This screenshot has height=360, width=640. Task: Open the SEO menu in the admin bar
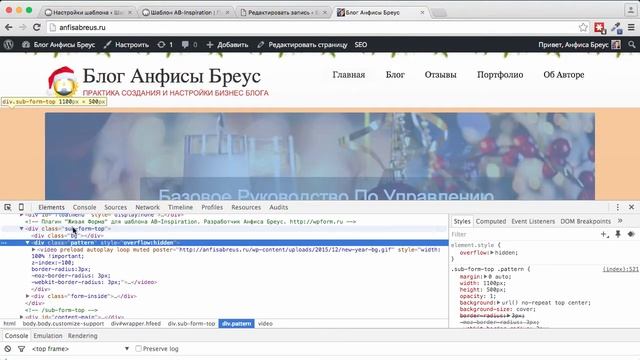361,45
